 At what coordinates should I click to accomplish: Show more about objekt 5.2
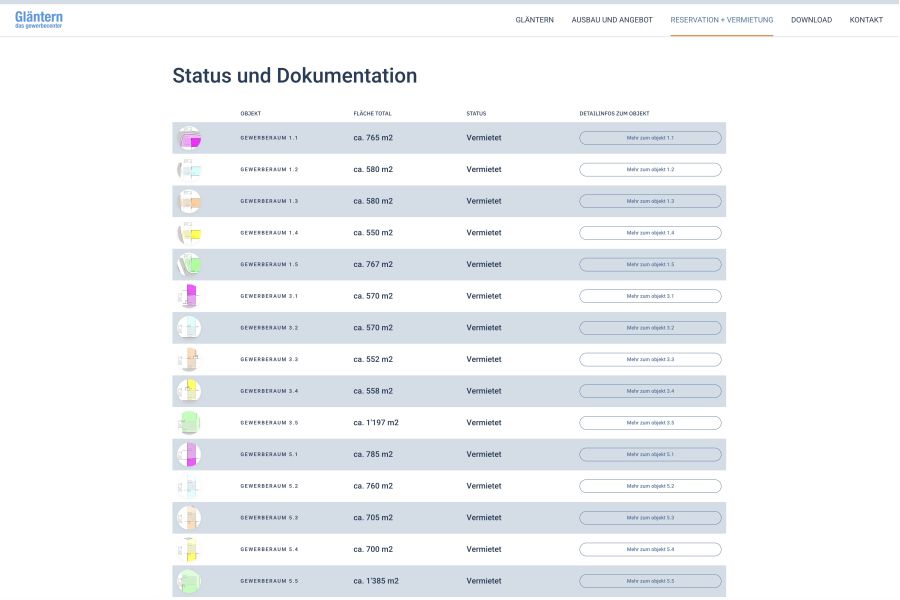650,486
